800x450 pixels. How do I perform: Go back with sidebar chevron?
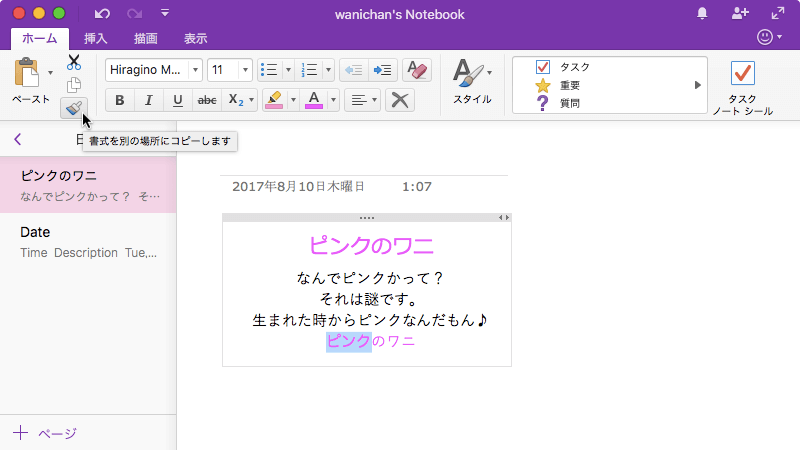point(18,139)
